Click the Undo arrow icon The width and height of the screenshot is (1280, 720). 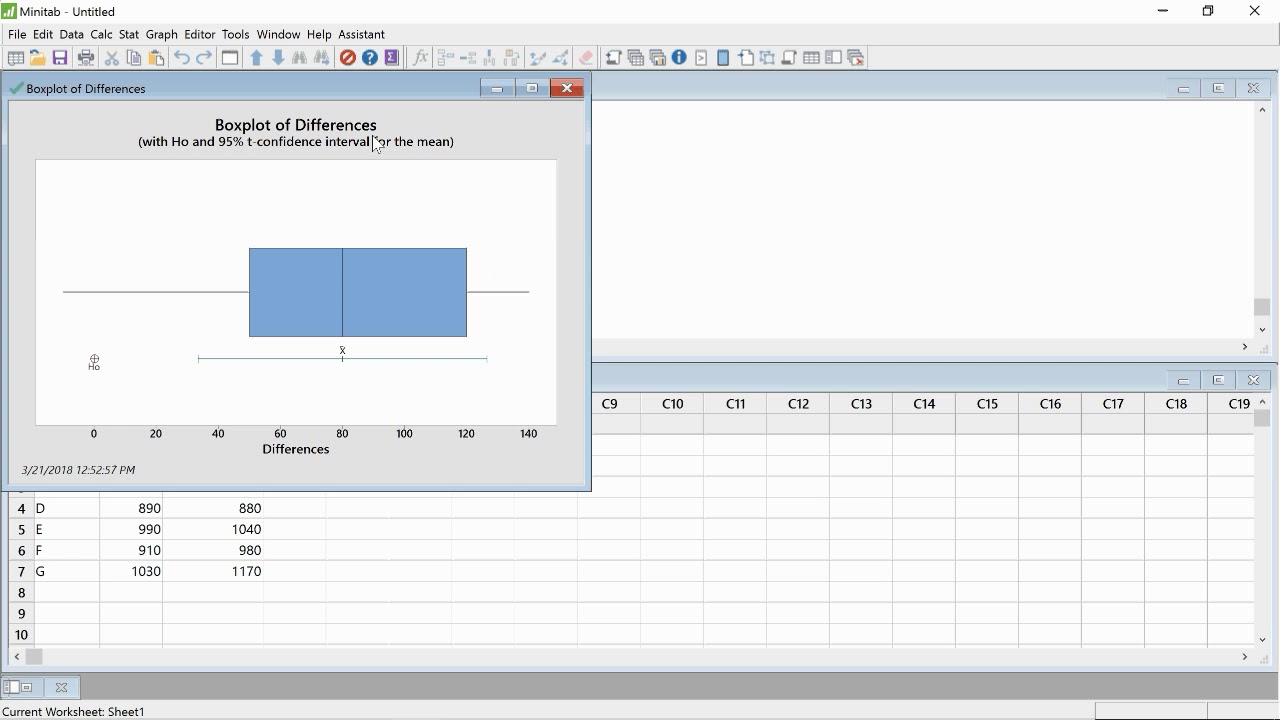pyautogui.click(x=182, y=58)
